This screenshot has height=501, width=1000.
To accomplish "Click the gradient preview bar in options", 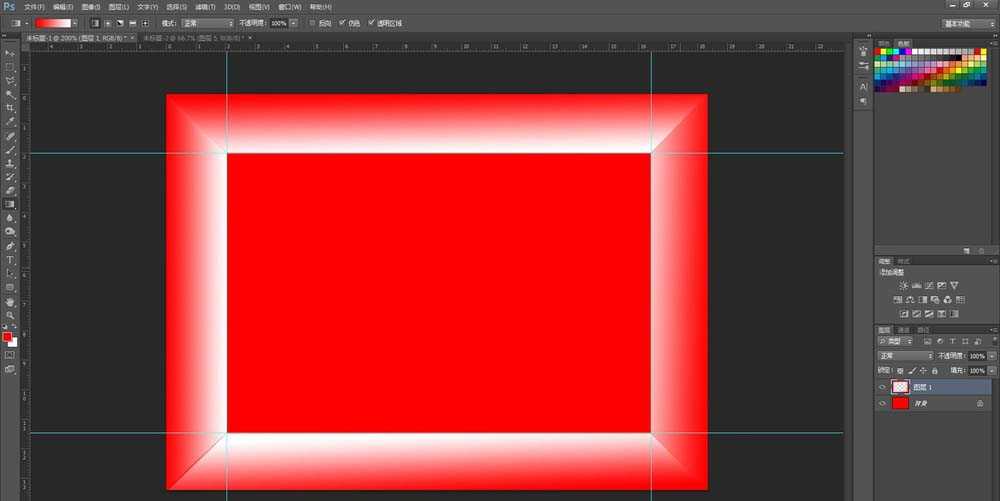I will coord(52,22).
